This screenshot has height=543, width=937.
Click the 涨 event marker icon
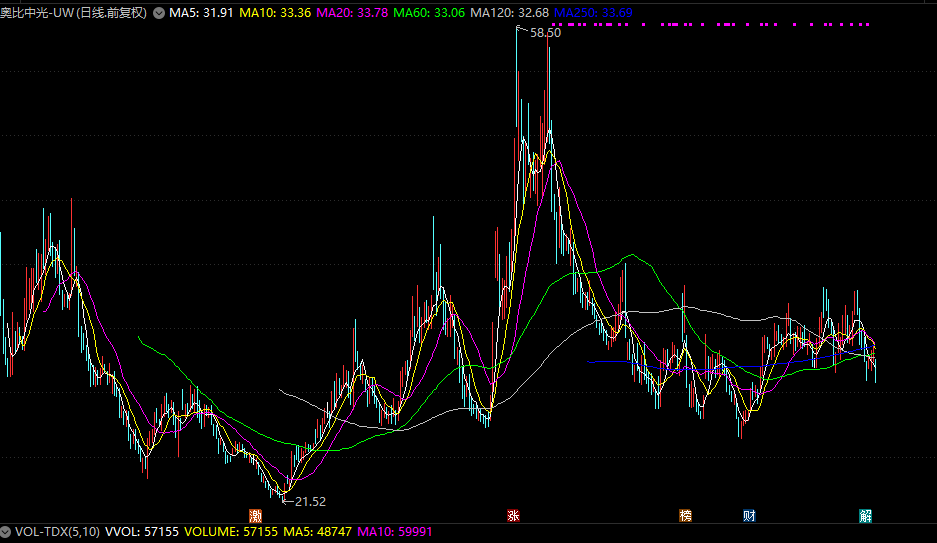coord(513,515)
